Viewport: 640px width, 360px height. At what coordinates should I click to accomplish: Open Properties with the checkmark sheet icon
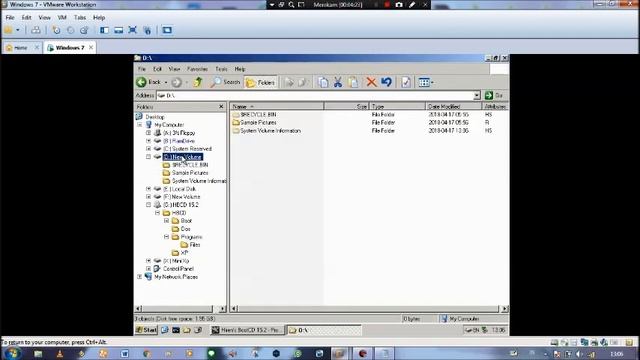pyautogui.click(x=405, y=82)
